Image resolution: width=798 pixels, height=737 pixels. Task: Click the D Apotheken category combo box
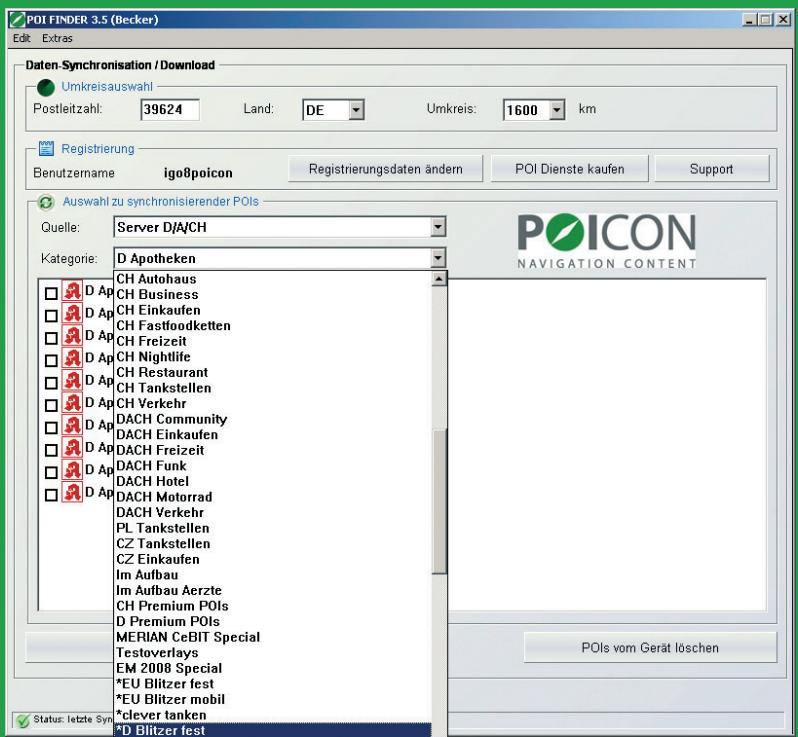pyautogui.click(x=279, y=258)
